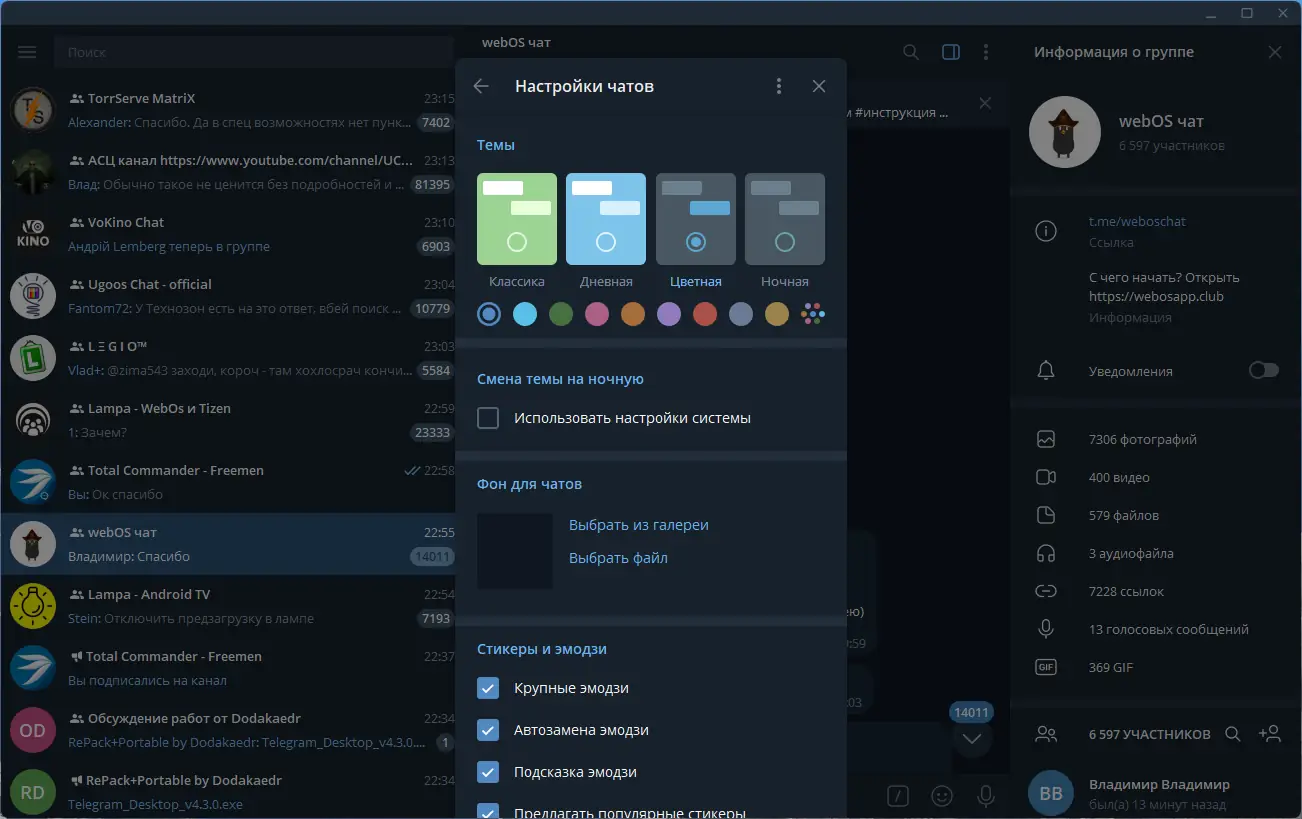The width and height of the screenshot is (1302, 819).
Task: Click the scroll-to-bottom chevron with 14011 badge
Action: click(970, 738)
